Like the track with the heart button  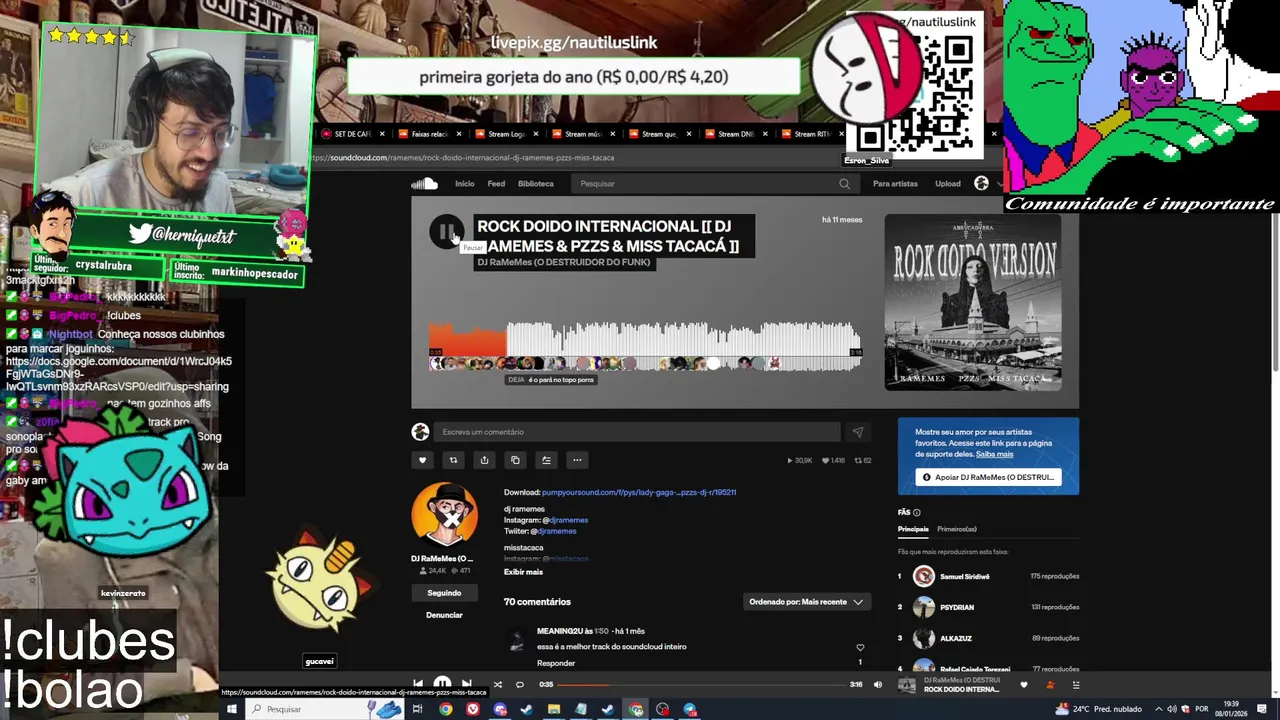422,460
